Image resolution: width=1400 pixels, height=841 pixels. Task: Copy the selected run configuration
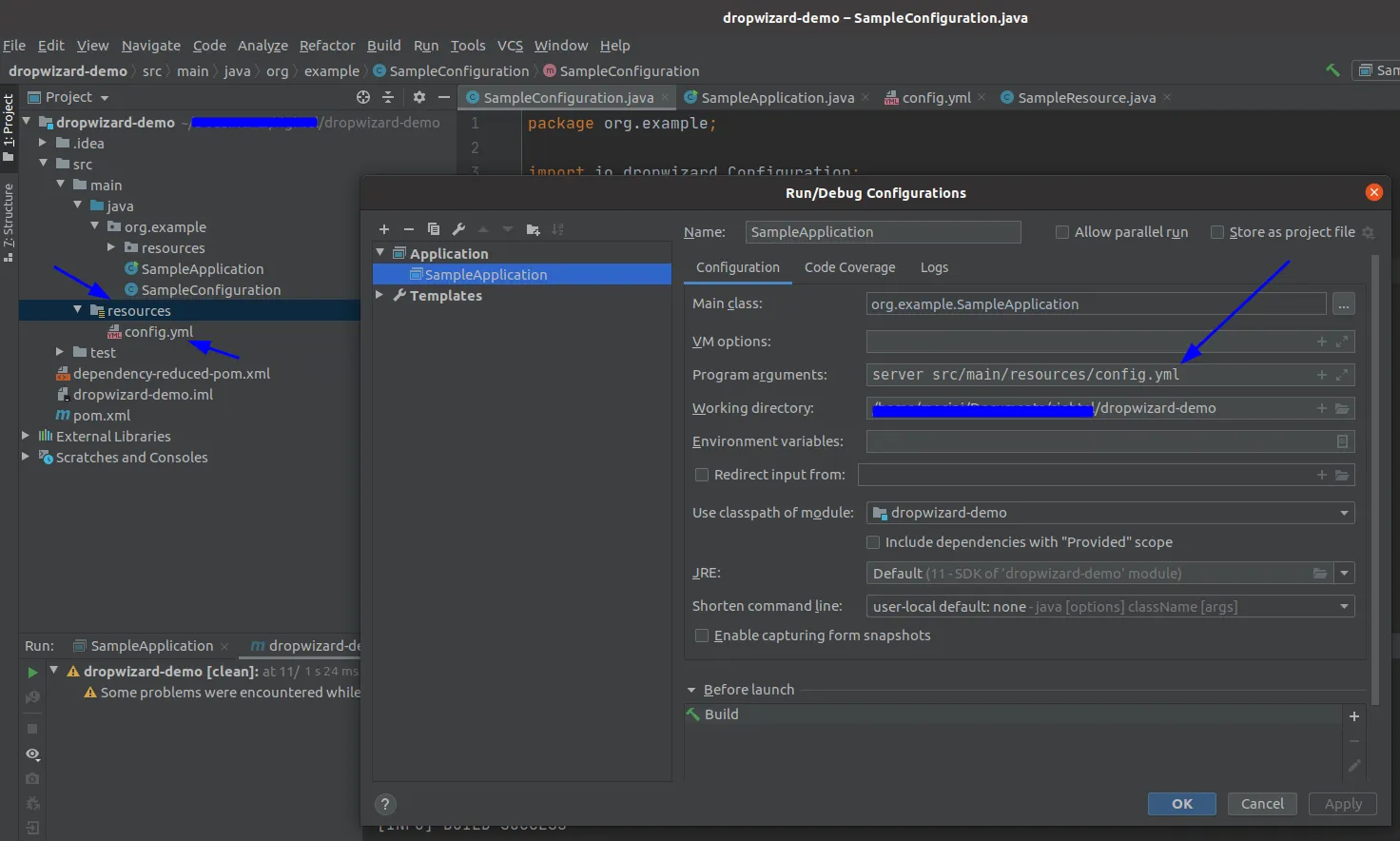click(x=434, y=229)
